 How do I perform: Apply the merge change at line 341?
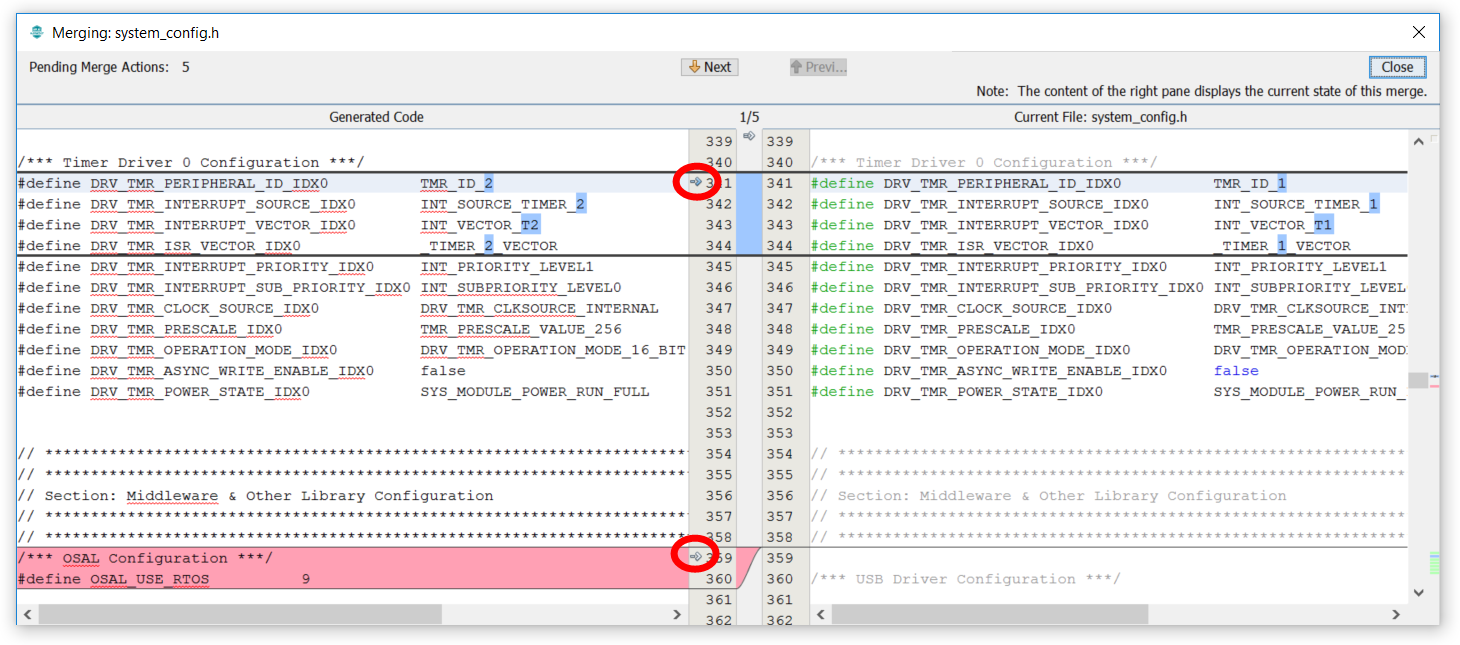(x=698, y=182)
